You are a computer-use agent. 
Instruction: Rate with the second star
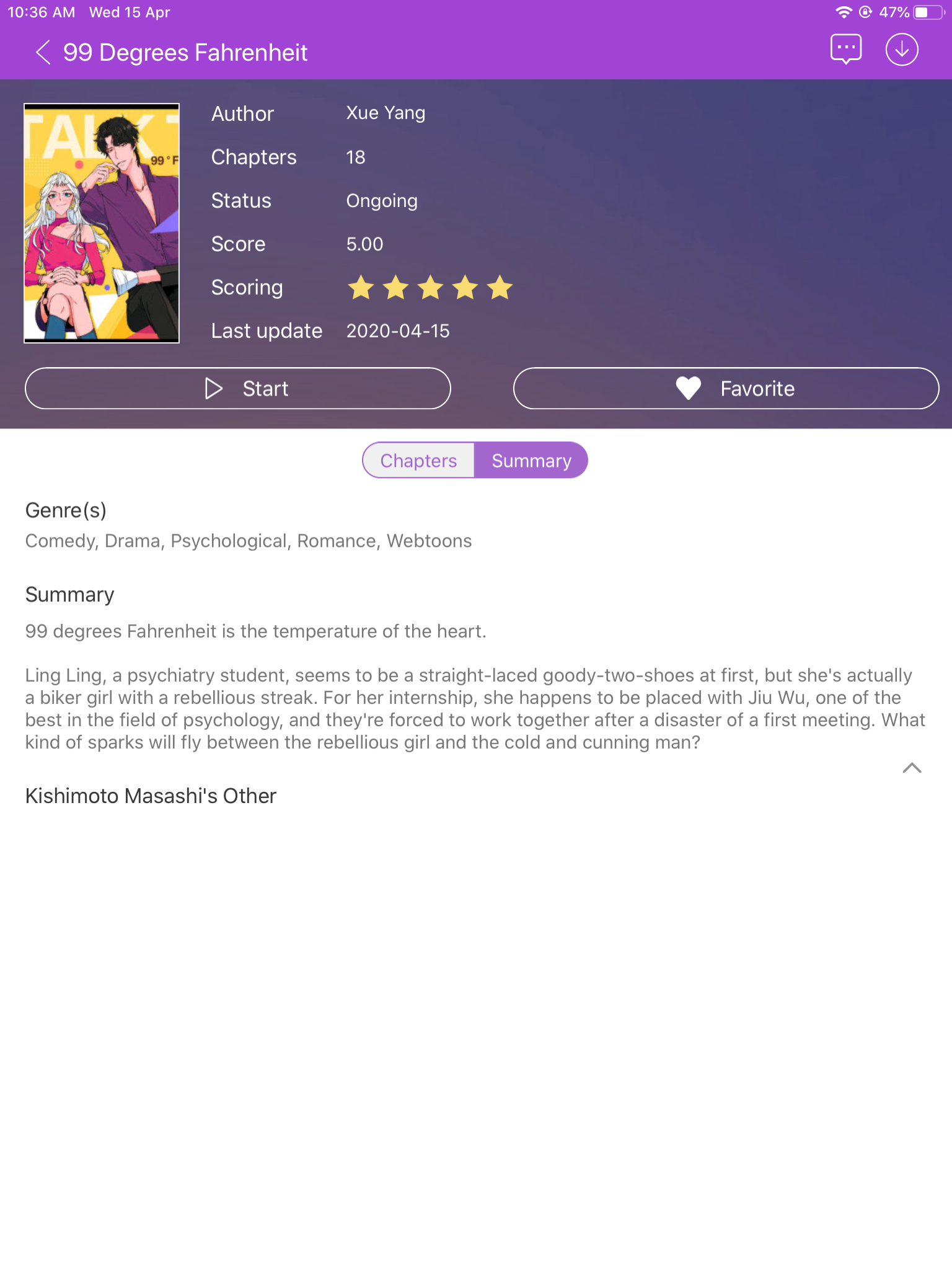395,288
